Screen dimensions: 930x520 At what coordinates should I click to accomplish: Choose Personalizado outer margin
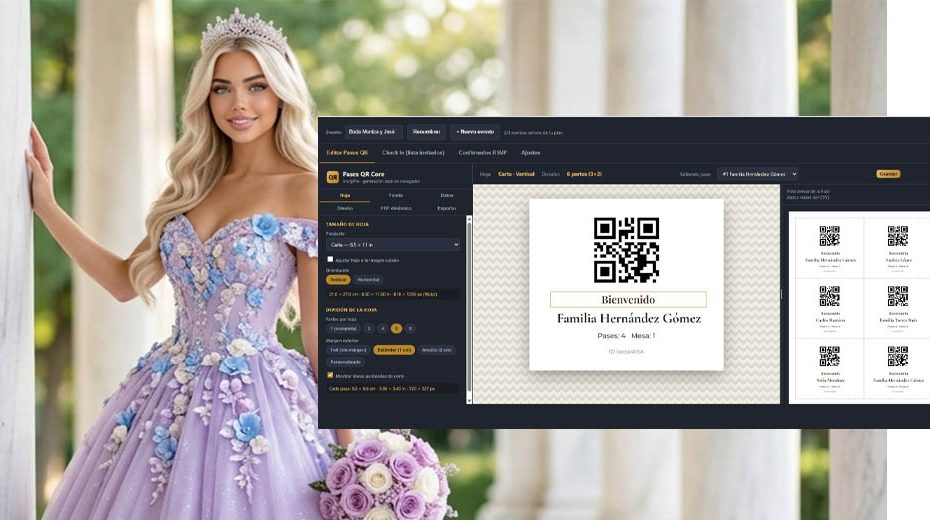pos(345,362)
